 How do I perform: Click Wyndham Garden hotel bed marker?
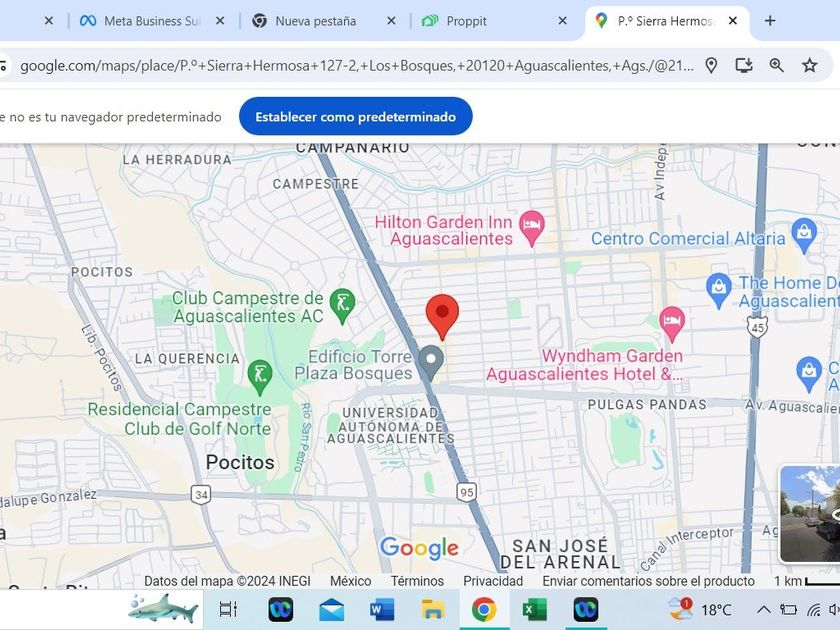click(x=672, y=324)
